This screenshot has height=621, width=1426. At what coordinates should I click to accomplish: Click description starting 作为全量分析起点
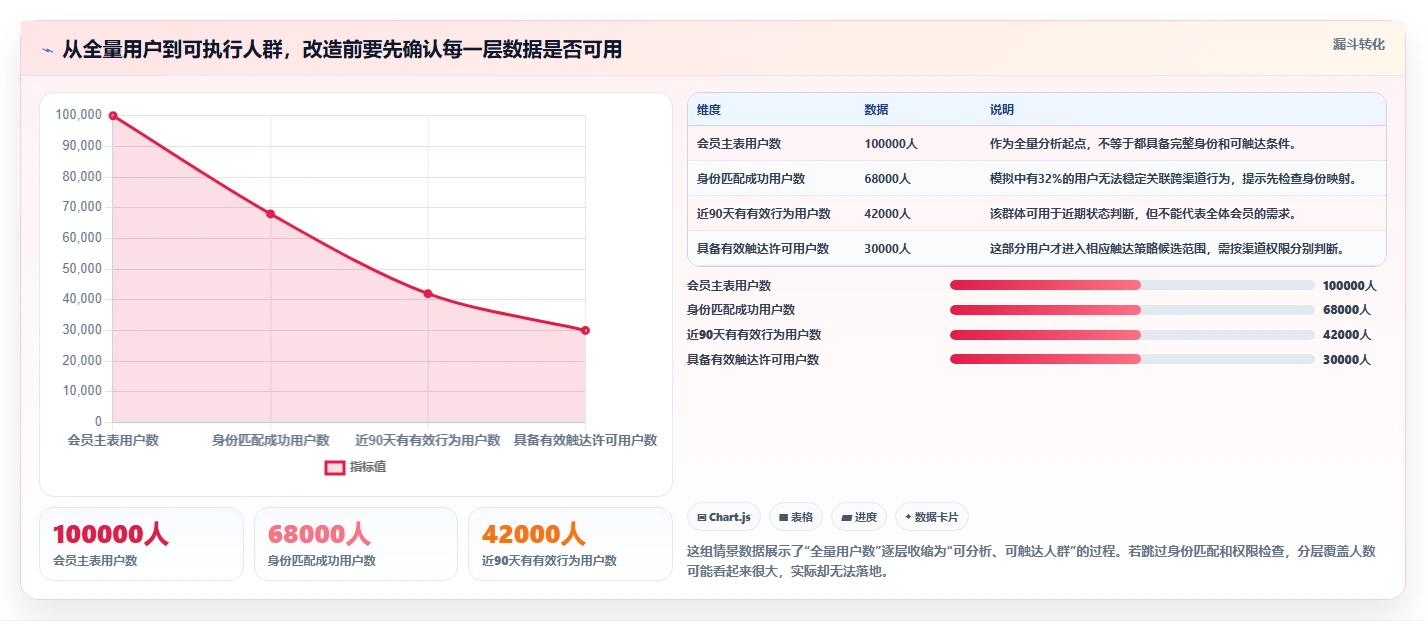pyautogui.click(x=1143, y=144)
